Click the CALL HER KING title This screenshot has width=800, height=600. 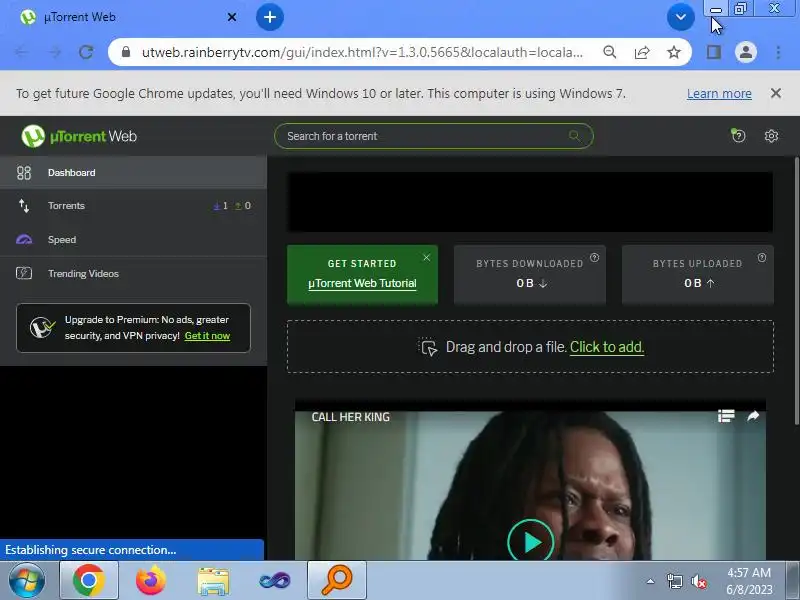pyautogui.click(x=351, y=417)
